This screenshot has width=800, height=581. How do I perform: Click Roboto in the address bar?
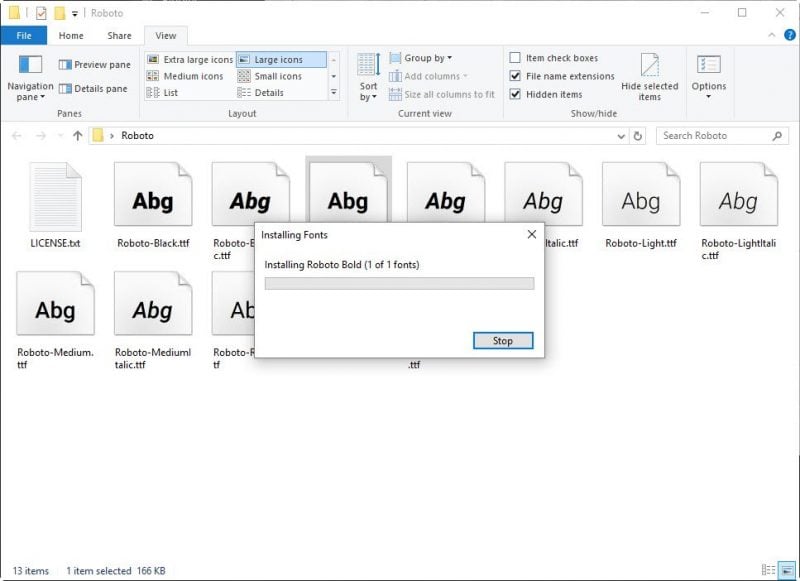[137, 136]
